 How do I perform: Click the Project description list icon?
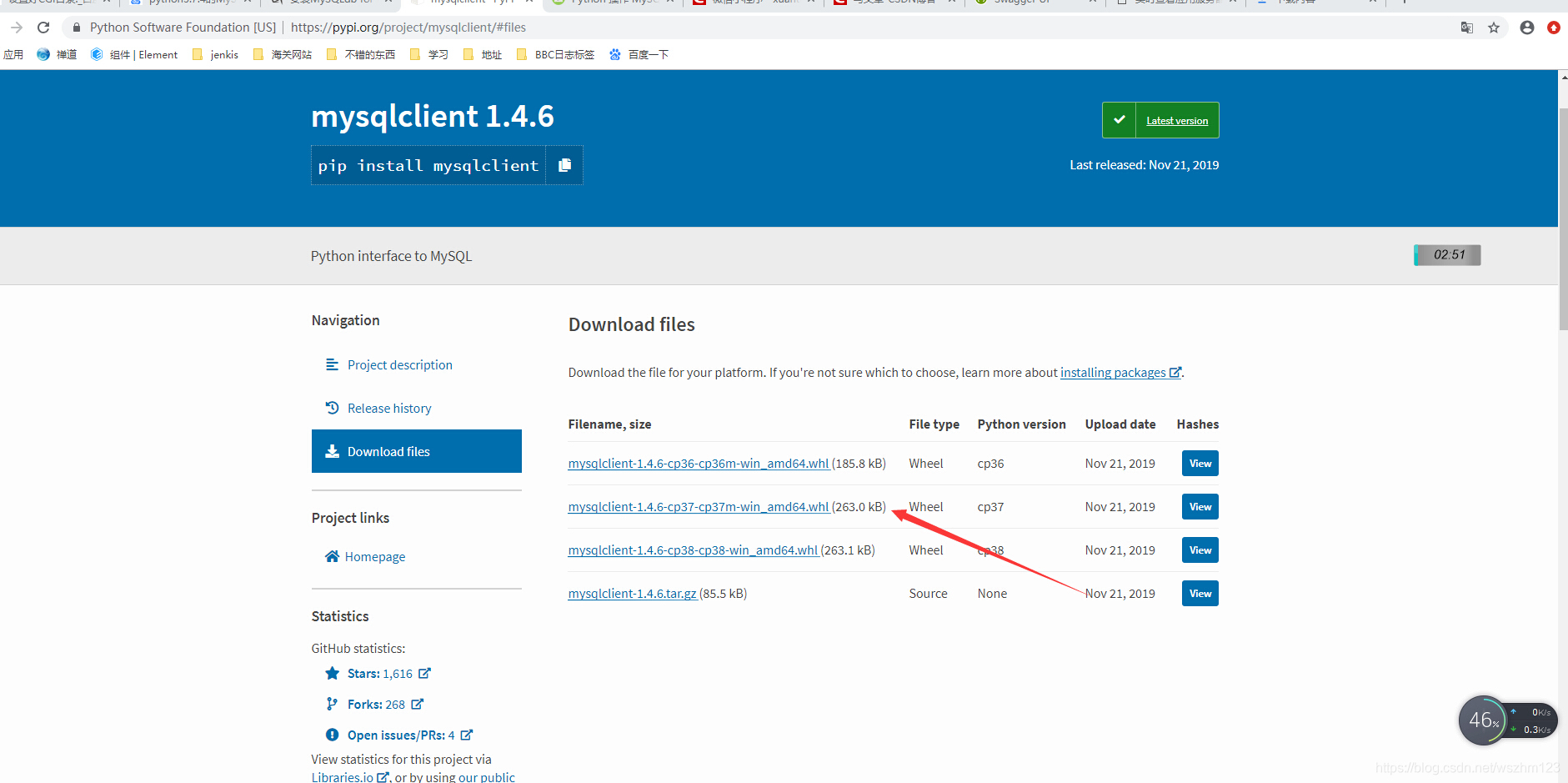332,364
